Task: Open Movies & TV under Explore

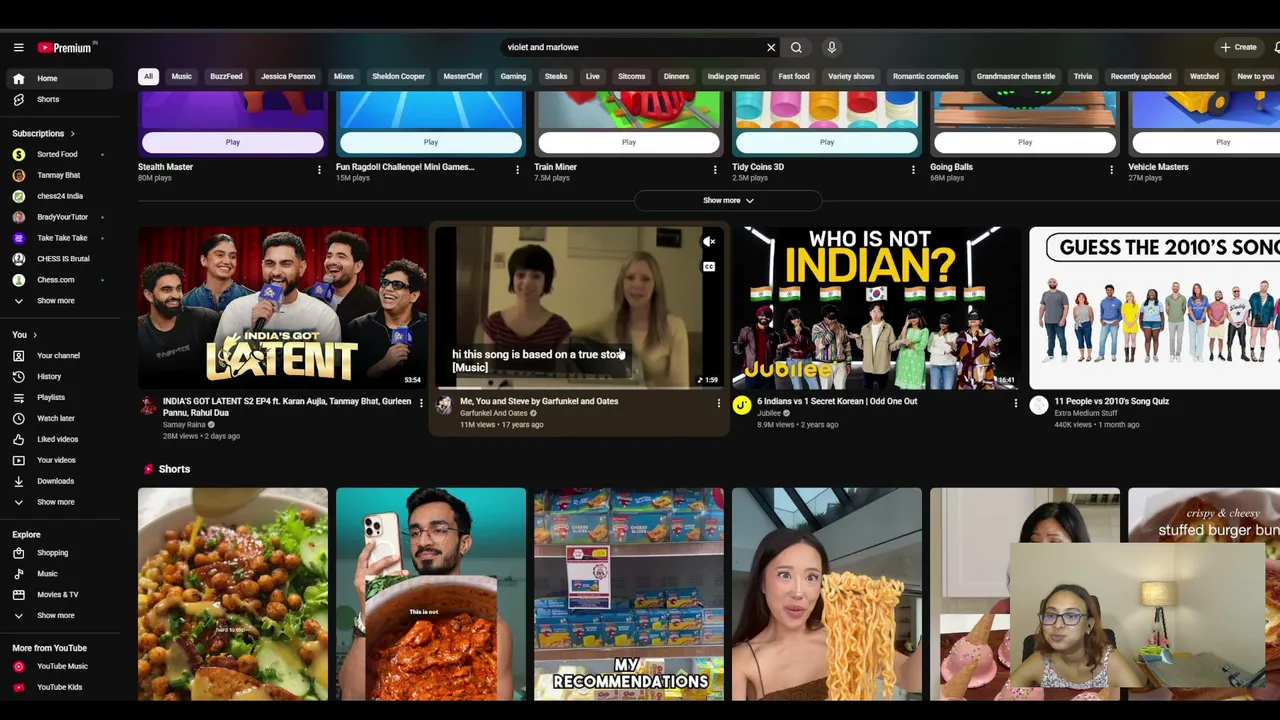Action: [60, 594]
